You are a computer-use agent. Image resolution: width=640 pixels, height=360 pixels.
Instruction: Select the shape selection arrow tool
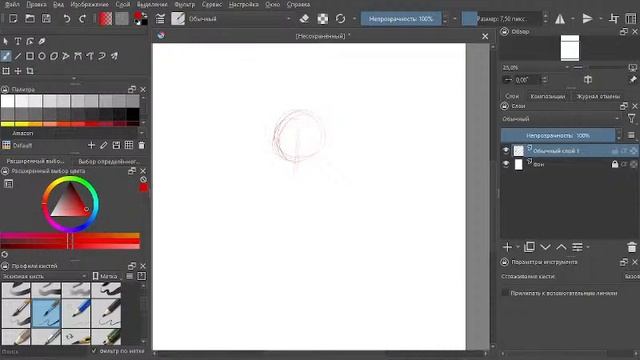[x=6, y=41]
